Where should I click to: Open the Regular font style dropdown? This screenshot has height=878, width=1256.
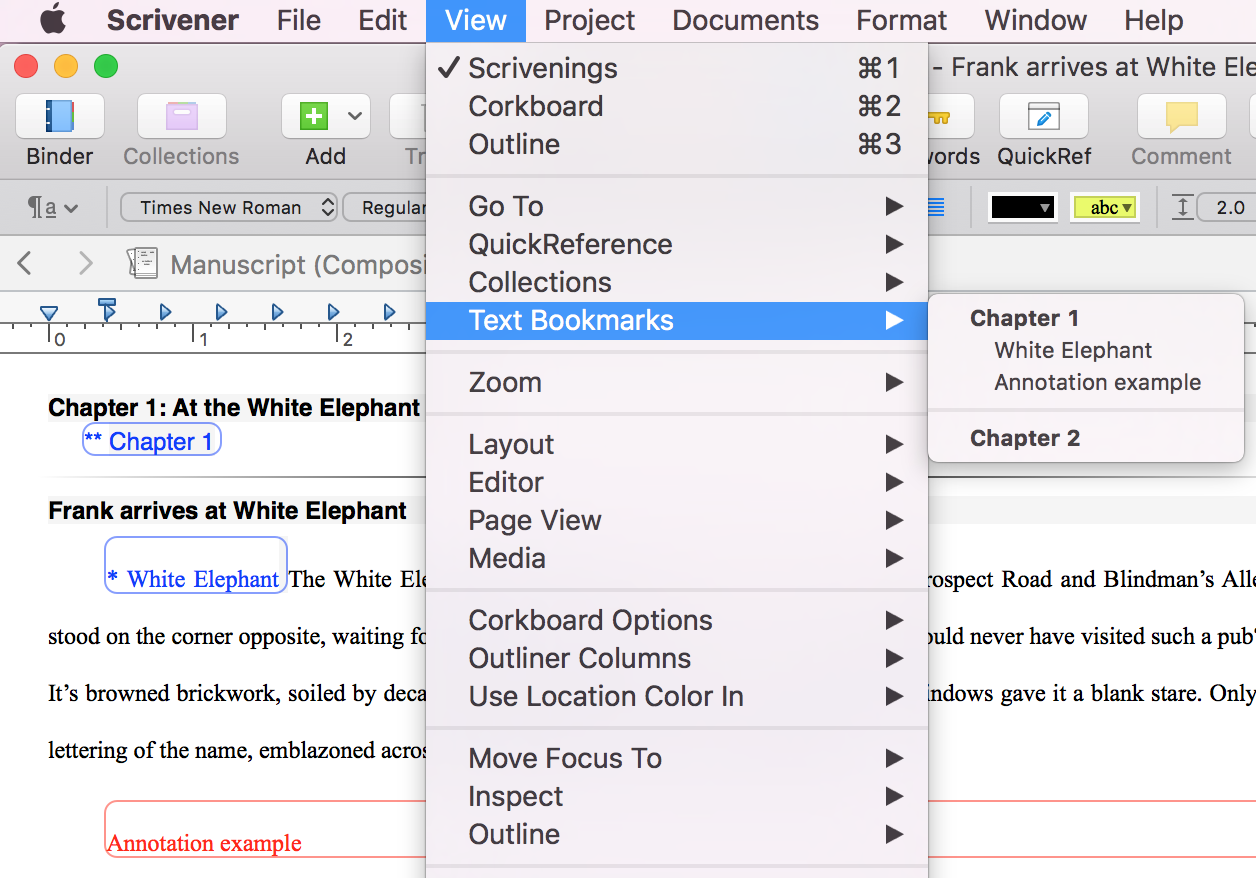(385, 208)
